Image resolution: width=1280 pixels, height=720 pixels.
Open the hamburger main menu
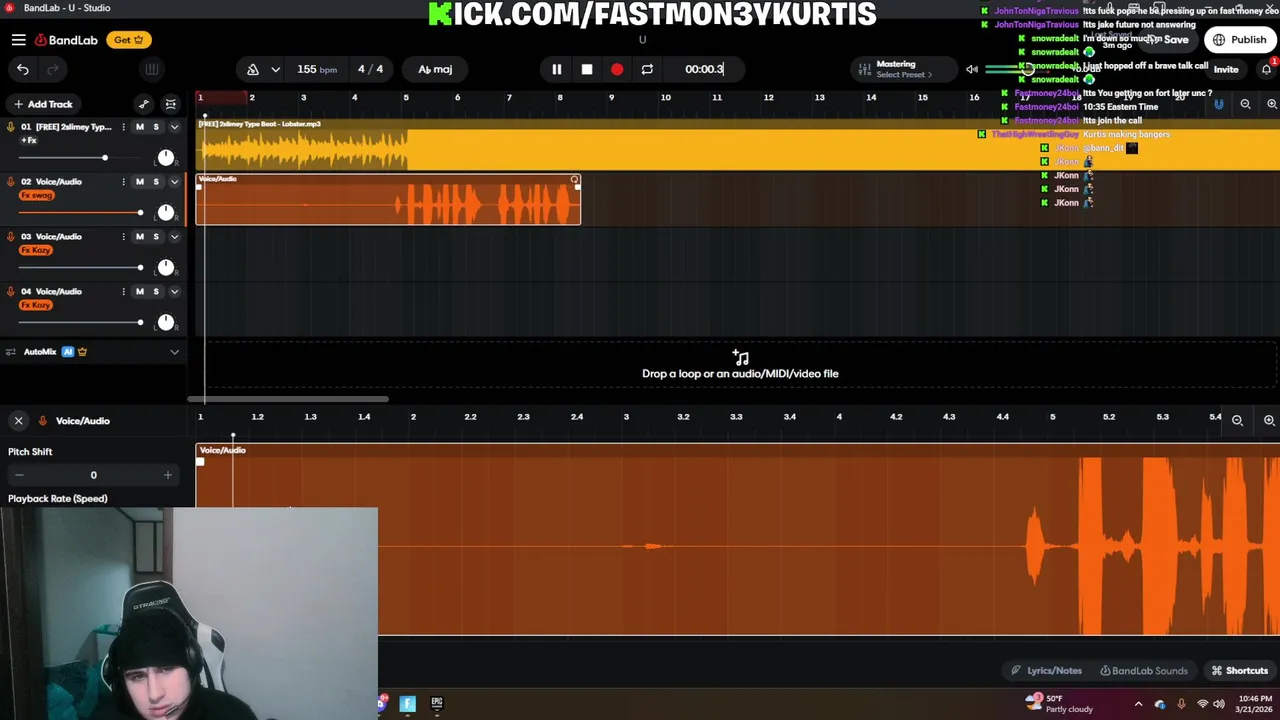[x=19, y=40]
